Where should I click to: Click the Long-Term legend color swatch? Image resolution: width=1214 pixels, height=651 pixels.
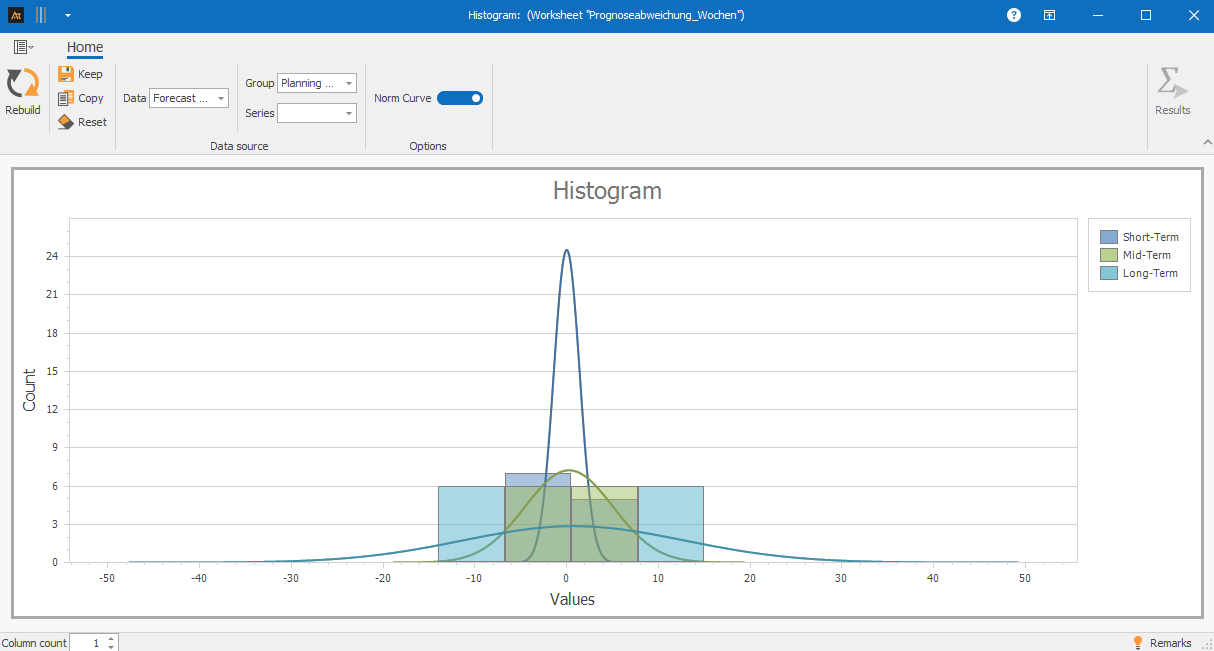[1108, 273]
